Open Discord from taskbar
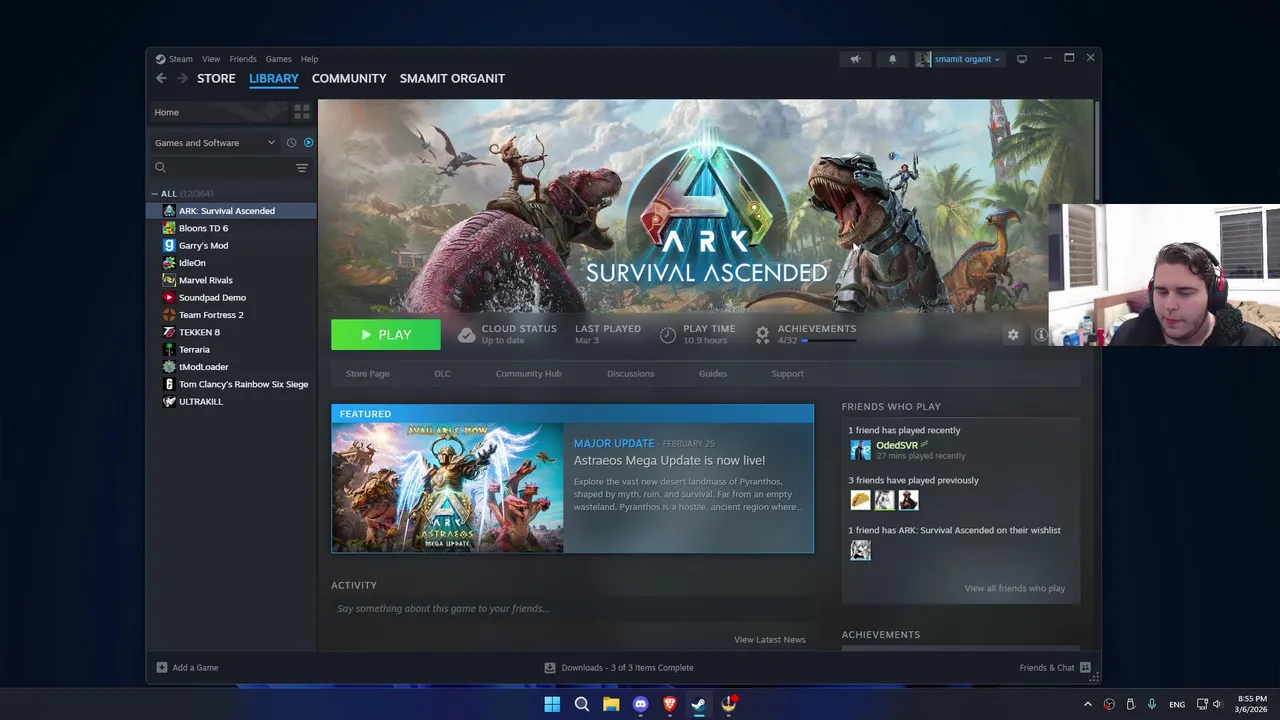This screenshot has width=1280, height=720. [640, 704]
